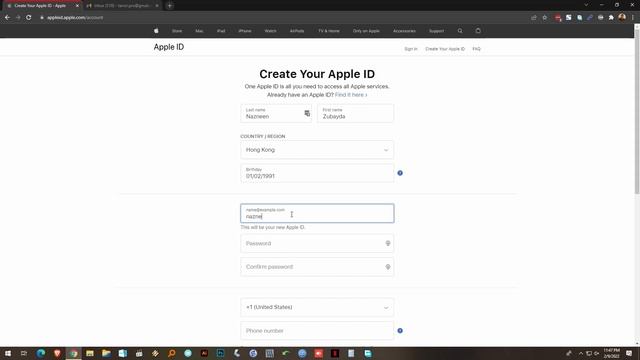Screen dimensions: 640x360
Task: Click Create Your Apple ID header link
Action: tap(445, 49)
